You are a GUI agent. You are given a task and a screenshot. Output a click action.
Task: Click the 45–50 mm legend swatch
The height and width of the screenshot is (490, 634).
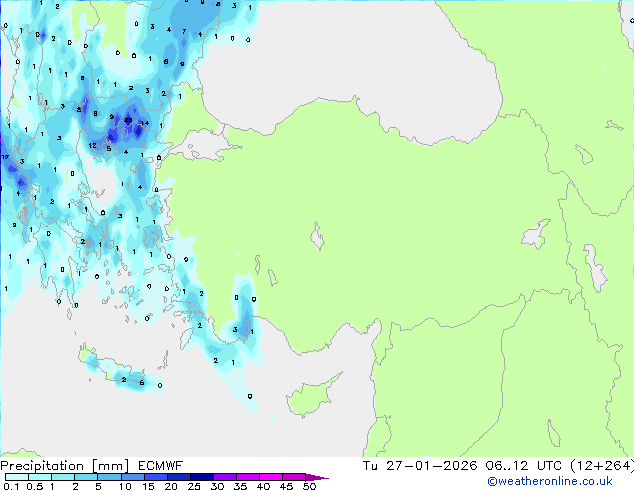[x=294, y=477]
